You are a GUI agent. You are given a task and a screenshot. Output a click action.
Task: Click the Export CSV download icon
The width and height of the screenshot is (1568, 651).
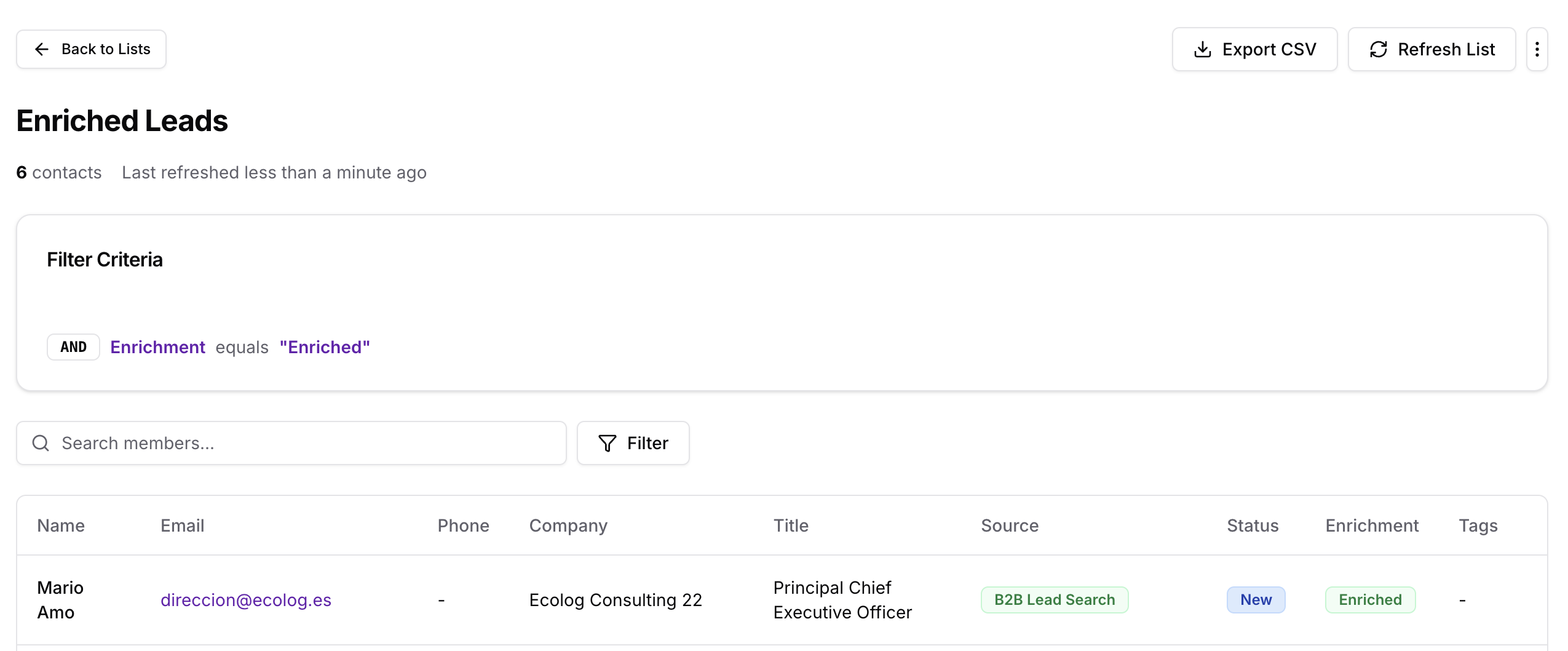[1202, 49]
